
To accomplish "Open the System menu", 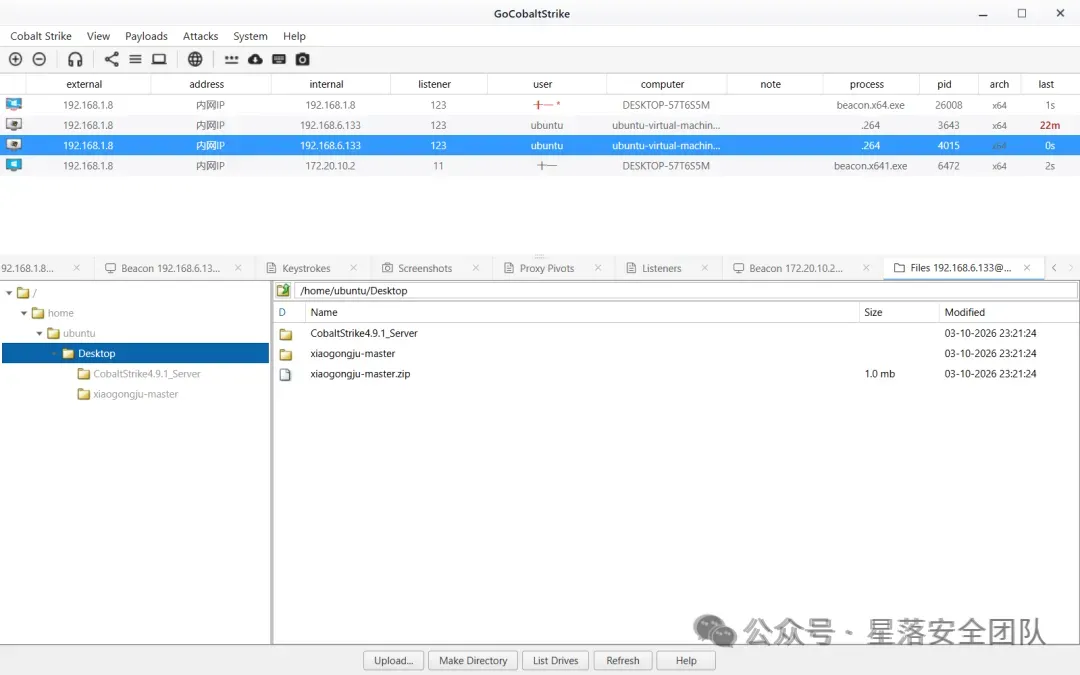I will (250, 36).
